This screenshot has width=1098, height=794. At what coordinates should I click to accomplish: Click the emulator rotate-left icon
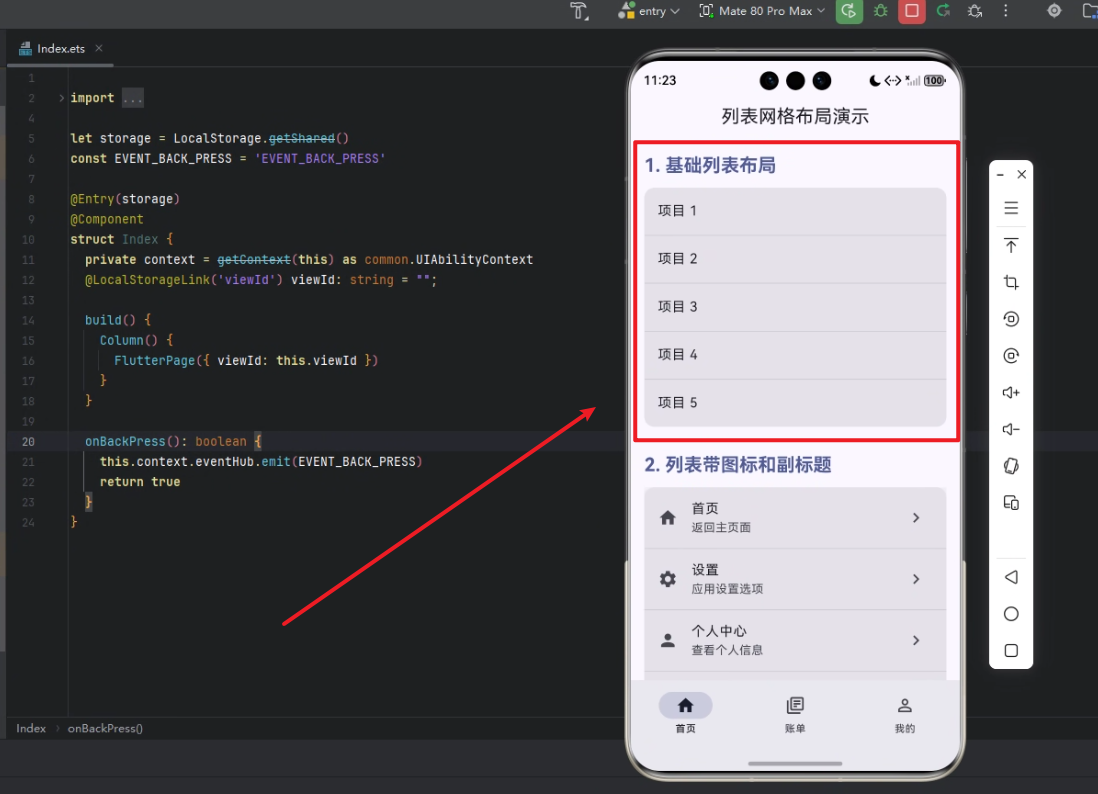pyautogui.click(x=1011, y=319)
